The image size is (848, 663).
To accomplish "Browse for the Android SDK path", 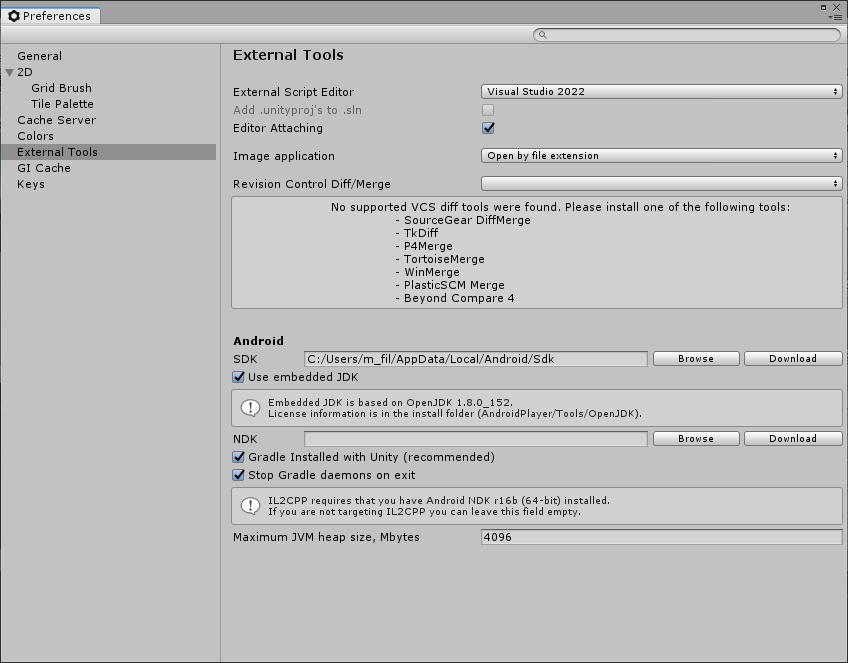I will (696, 359).
